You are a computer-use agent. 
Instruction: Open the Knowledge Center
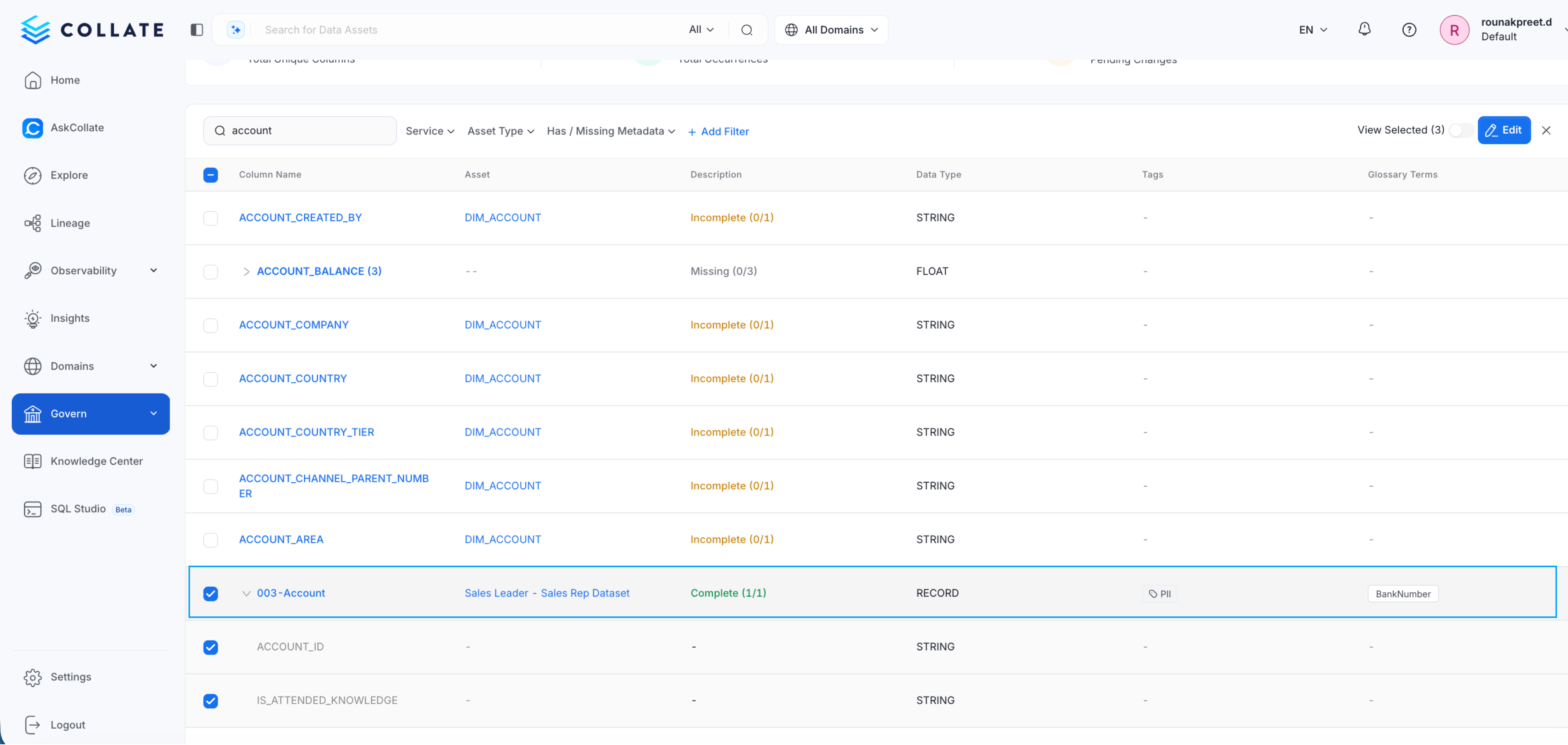(97, 461)
